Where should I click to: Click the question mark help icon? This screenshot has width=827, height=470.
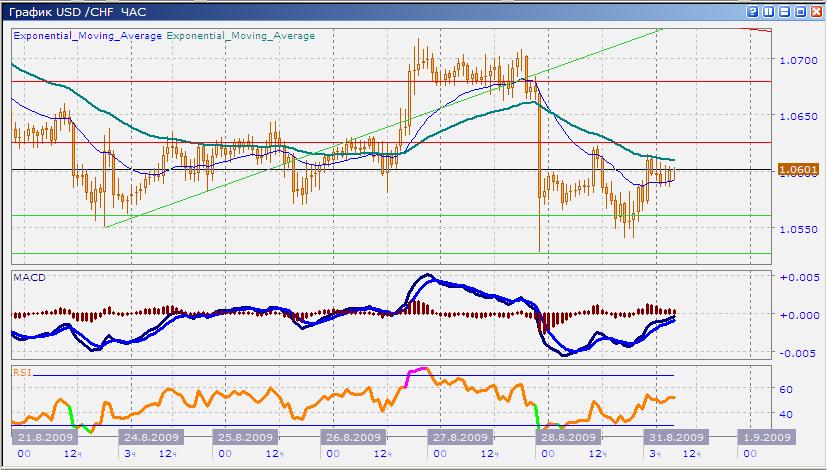[751, 12]
